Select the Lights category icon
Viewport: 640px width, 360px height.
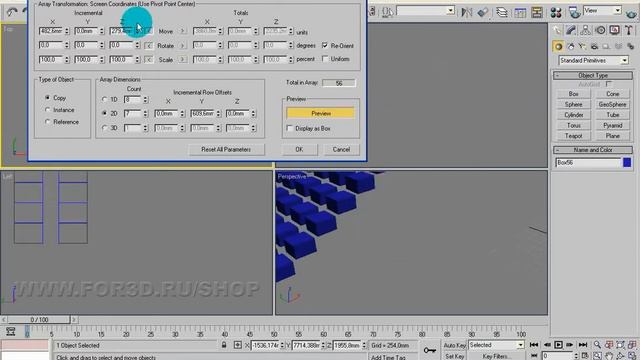click(x=582, y=47)
